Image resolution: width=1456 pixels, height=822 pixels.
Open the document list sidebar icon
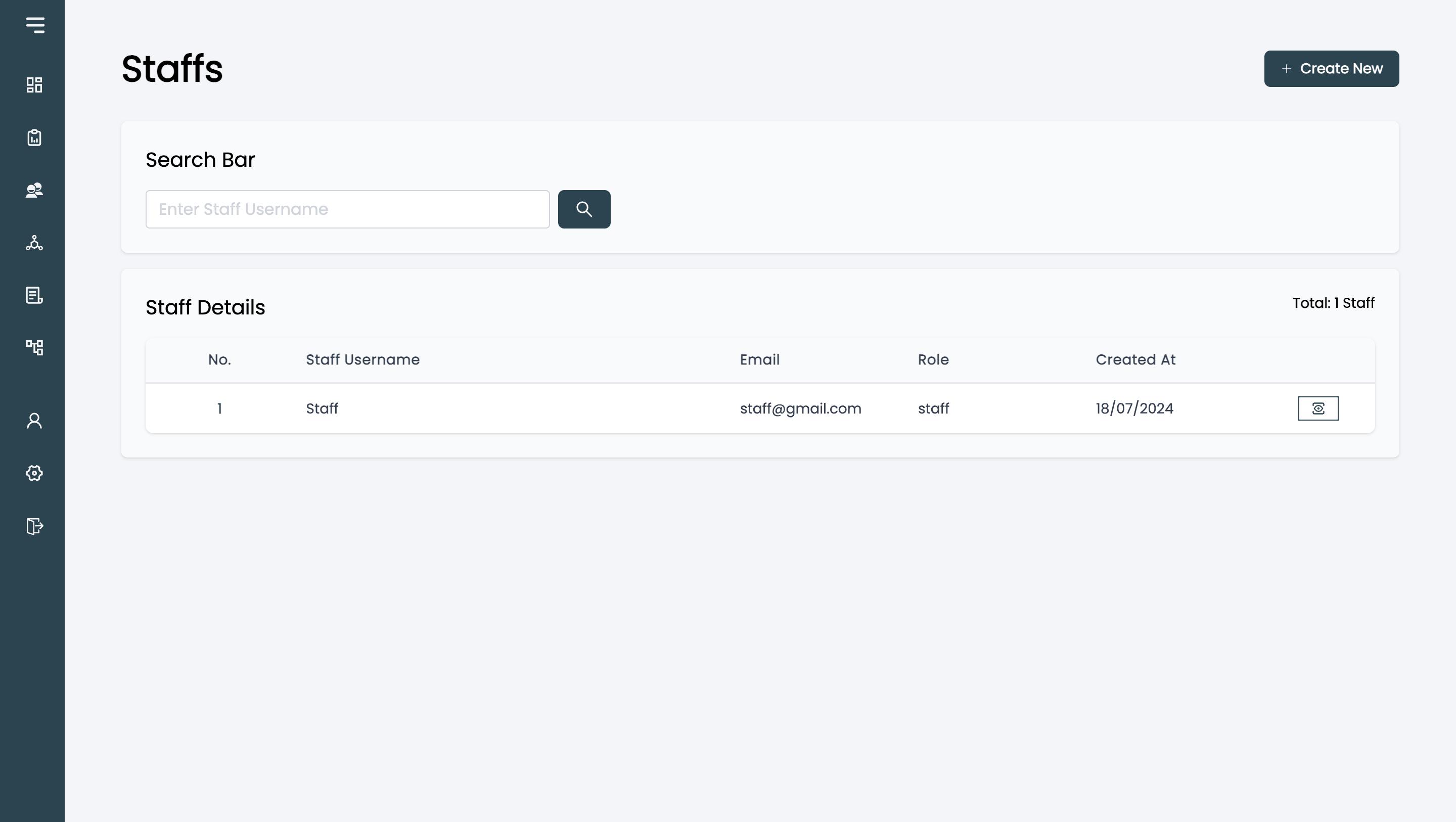click(x=34, y=295)
